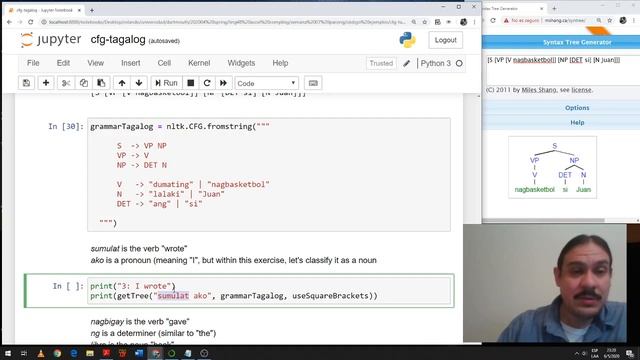The image size is (640, 360).
Task: Open the Kernel menu
Action: 199,63
